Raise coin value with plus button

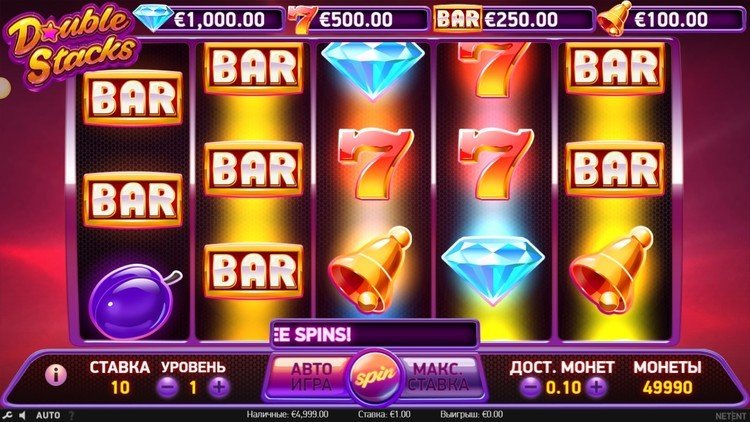(596, 387)
